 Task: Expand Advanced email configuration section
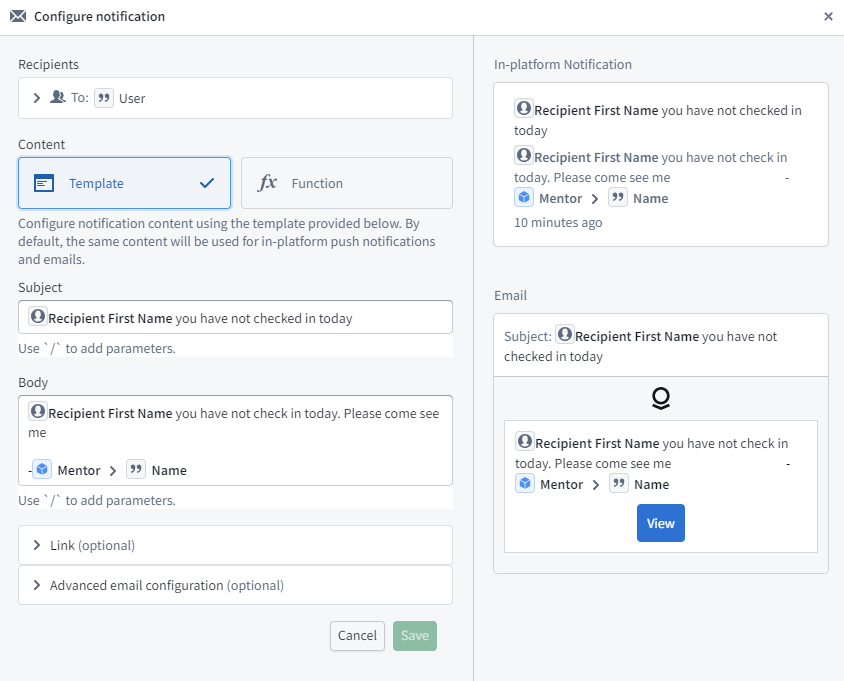[37, 585]
